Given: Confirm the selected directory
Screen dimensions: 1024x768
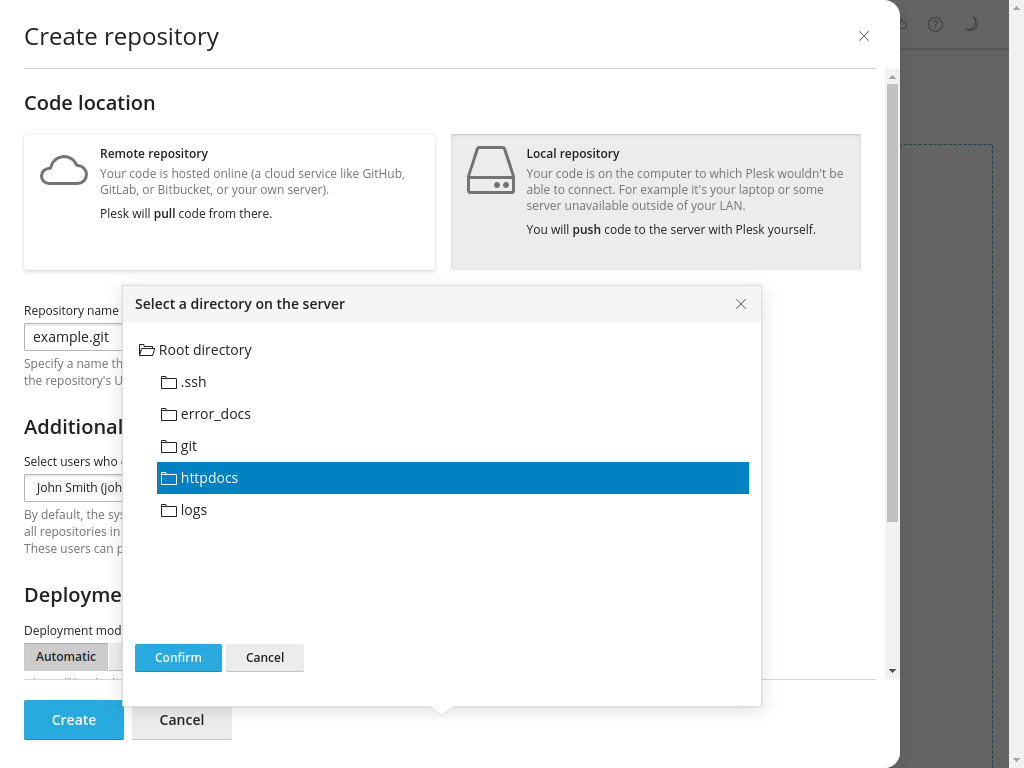Looking at the screenshot, I should pyautogui.click(x=178, y=657).
